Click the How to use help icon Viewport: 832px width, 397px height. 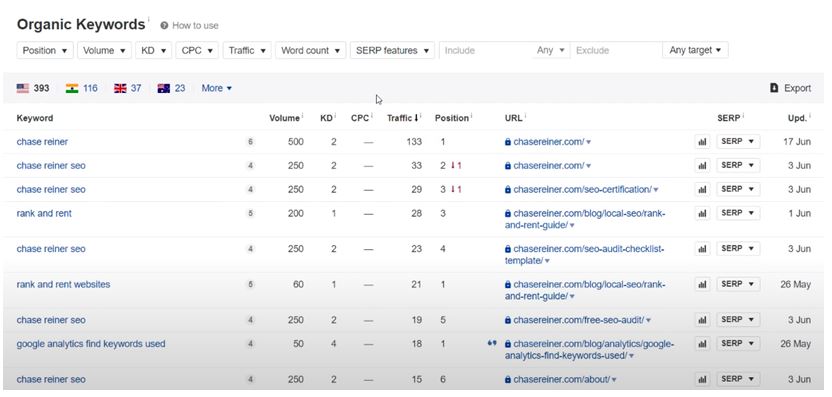click(164, 25)
